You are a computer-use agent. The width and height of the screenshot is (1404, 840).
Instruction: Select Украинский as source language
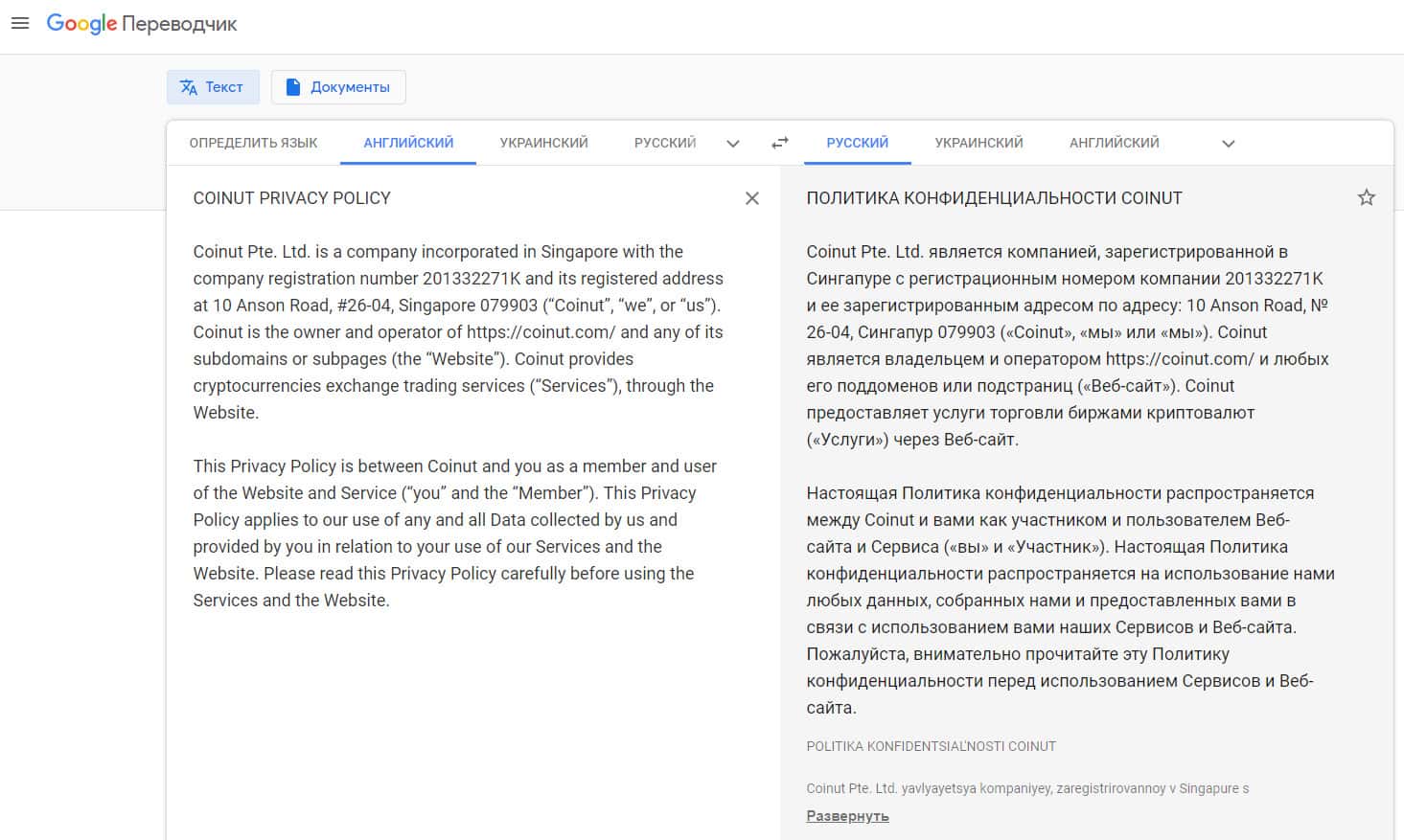tap(543, 143)
